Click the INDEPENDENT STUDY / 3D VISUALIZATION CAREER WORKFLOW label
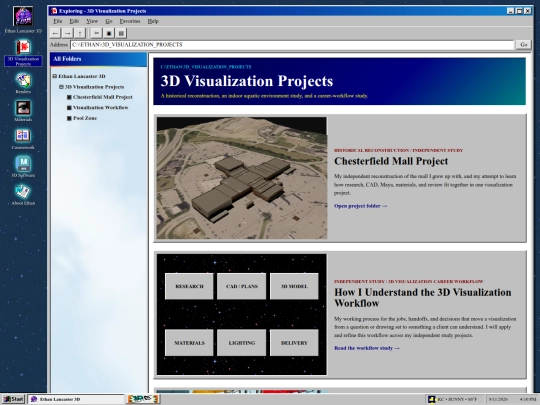Image resolution: width=540 pixels, height=405 pixels. click(x=408, y=281)
